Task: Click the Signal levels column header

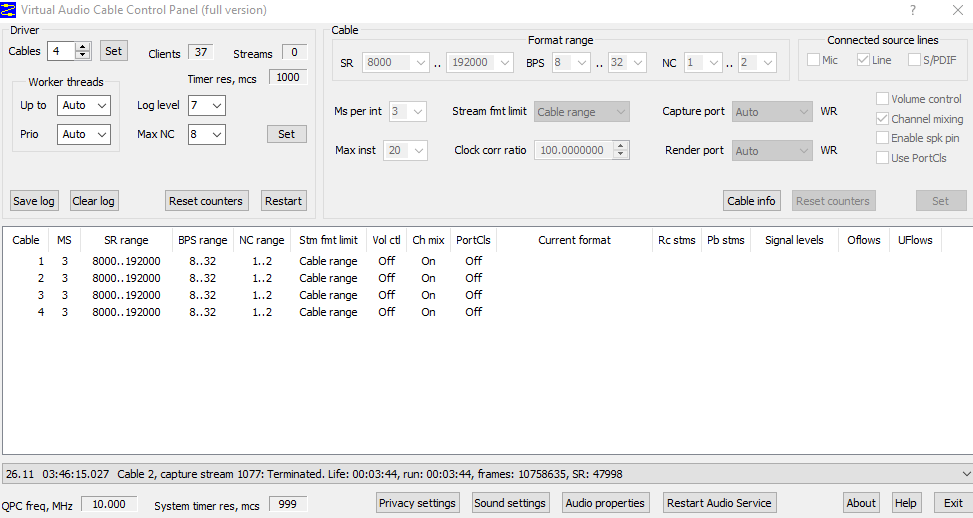Action: (x=794, y=240)
